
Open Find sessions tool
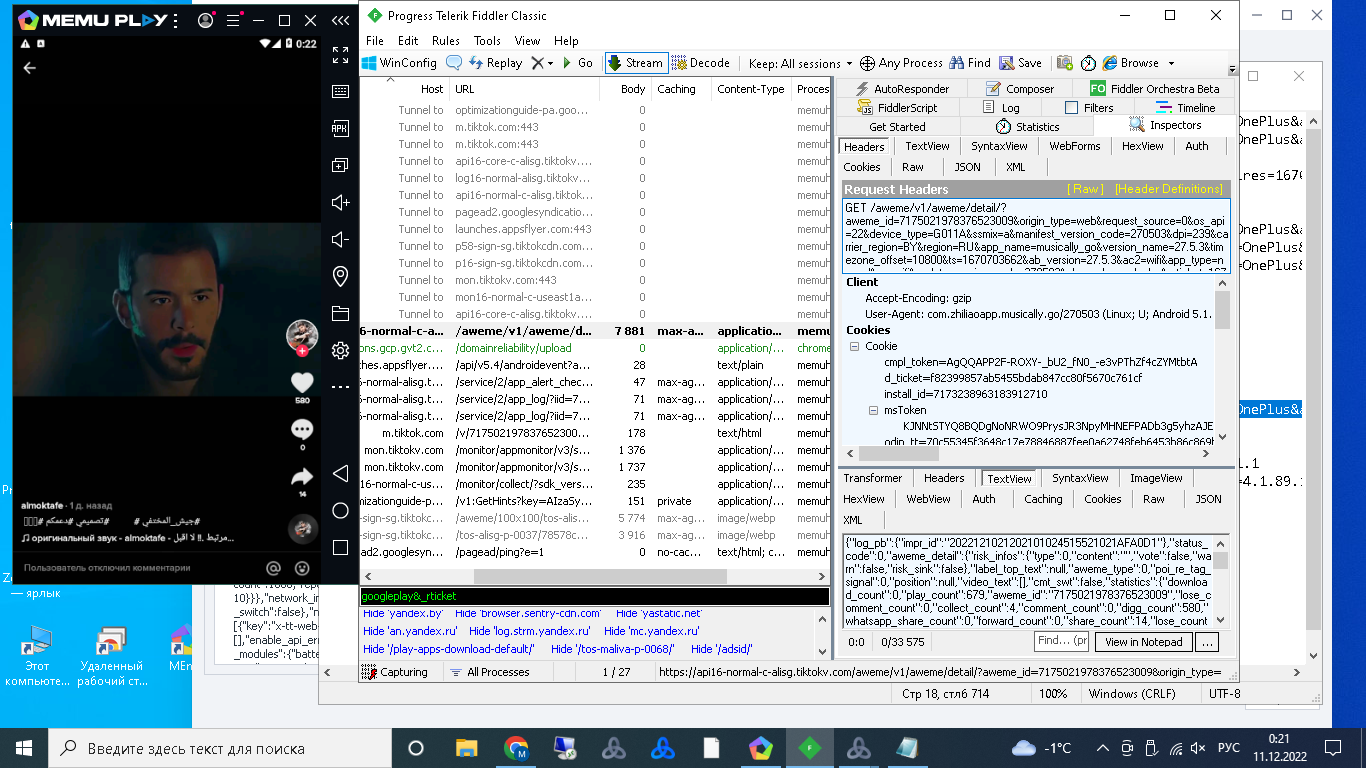click(x=970, y=63)
